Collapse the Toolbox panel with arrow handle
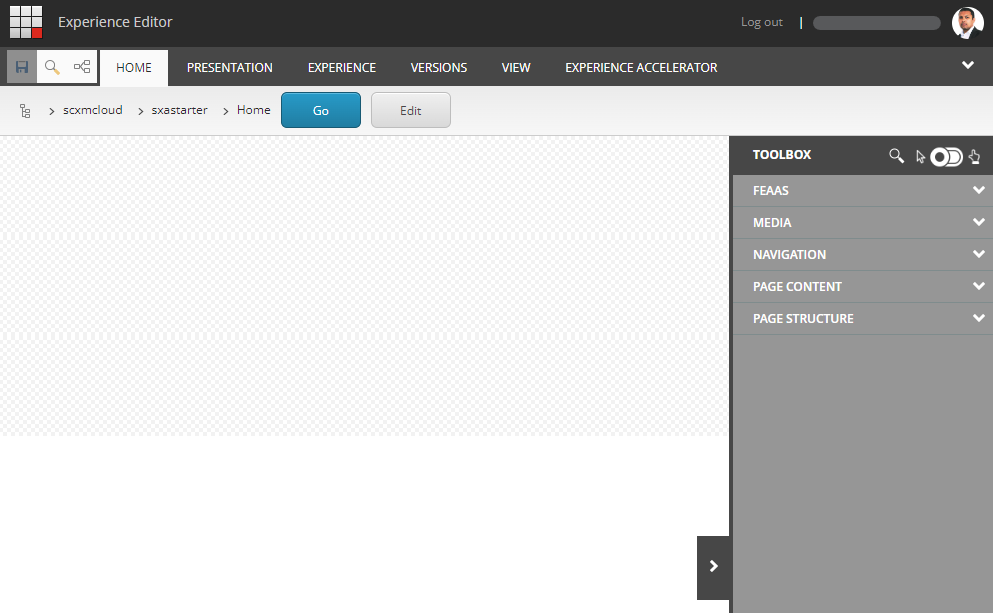The width and height of the screenshot is (993, 613). pos(714,567)
